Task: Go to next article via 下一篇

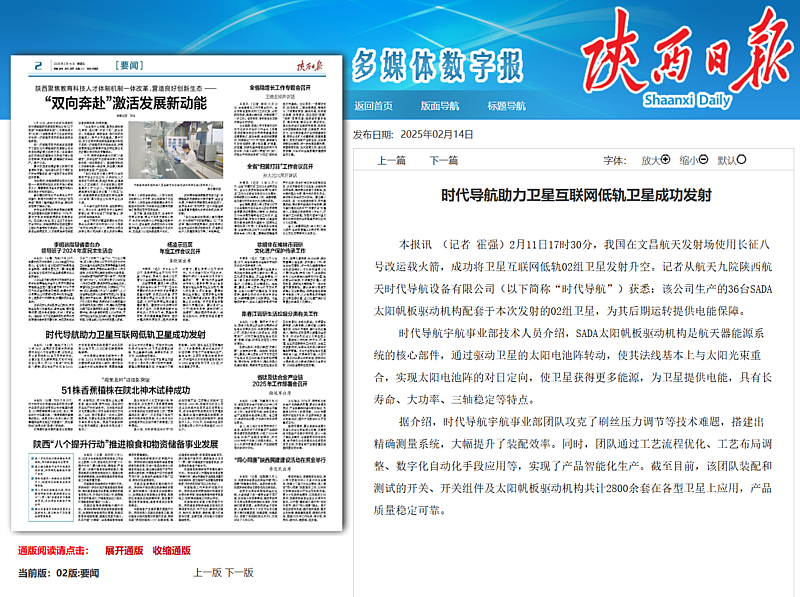Action: pos(444,161)
